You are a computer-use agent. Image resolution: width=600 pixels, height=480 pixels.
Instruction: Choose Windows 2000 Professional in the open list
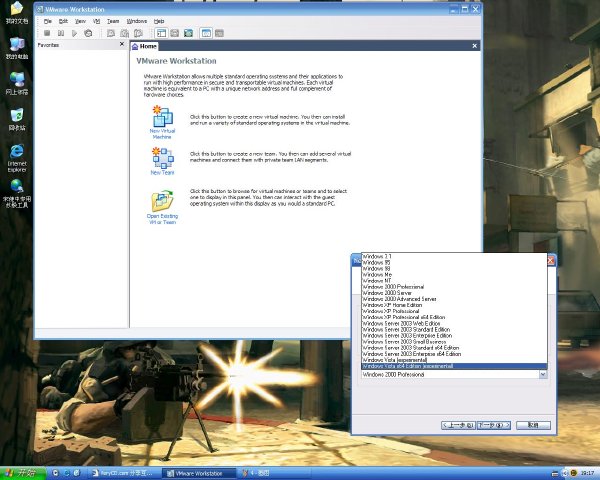[454, 287]
